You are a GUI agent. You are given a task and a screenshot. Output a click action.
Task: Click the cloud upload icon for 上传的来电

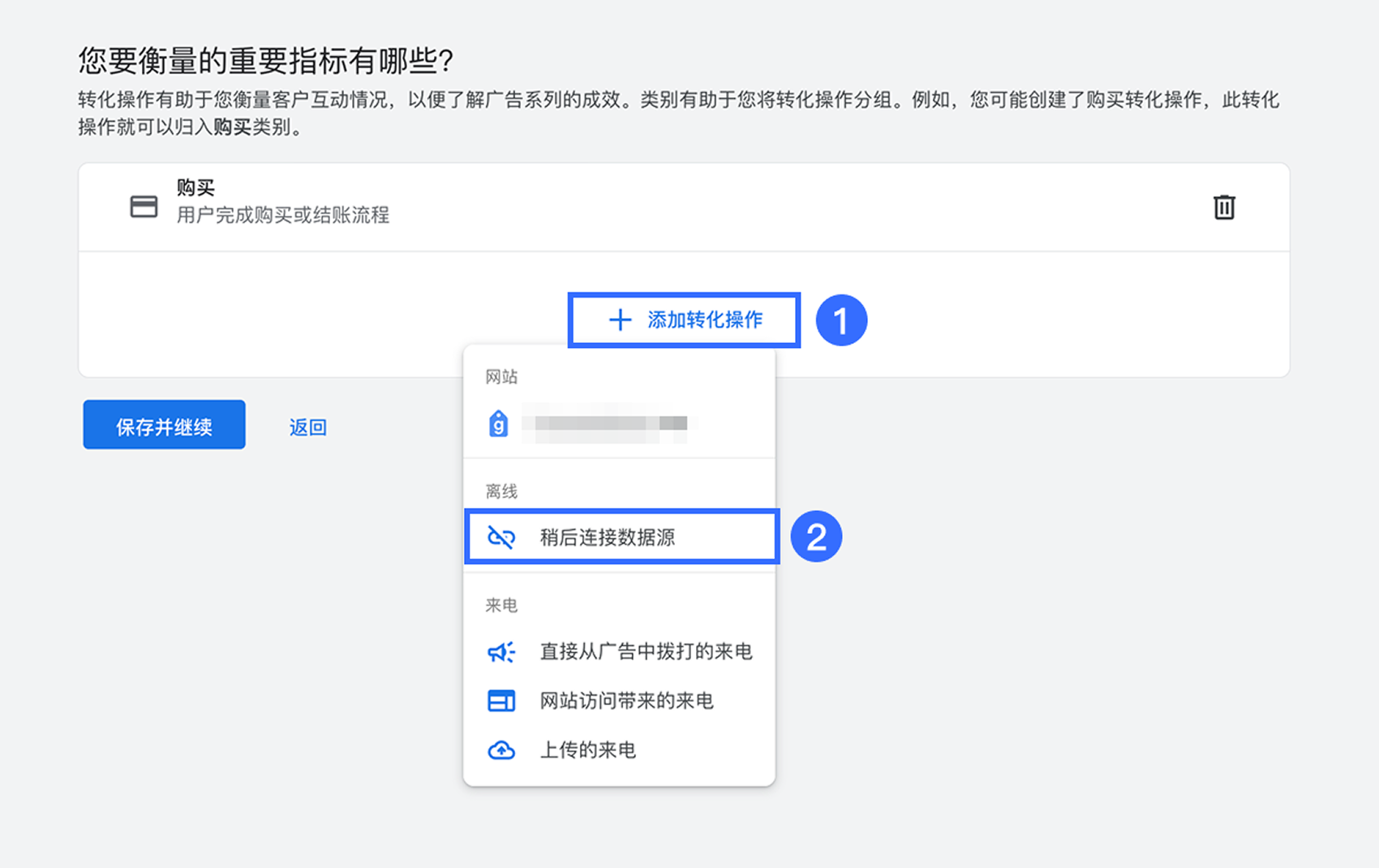(x=500, y=750)
